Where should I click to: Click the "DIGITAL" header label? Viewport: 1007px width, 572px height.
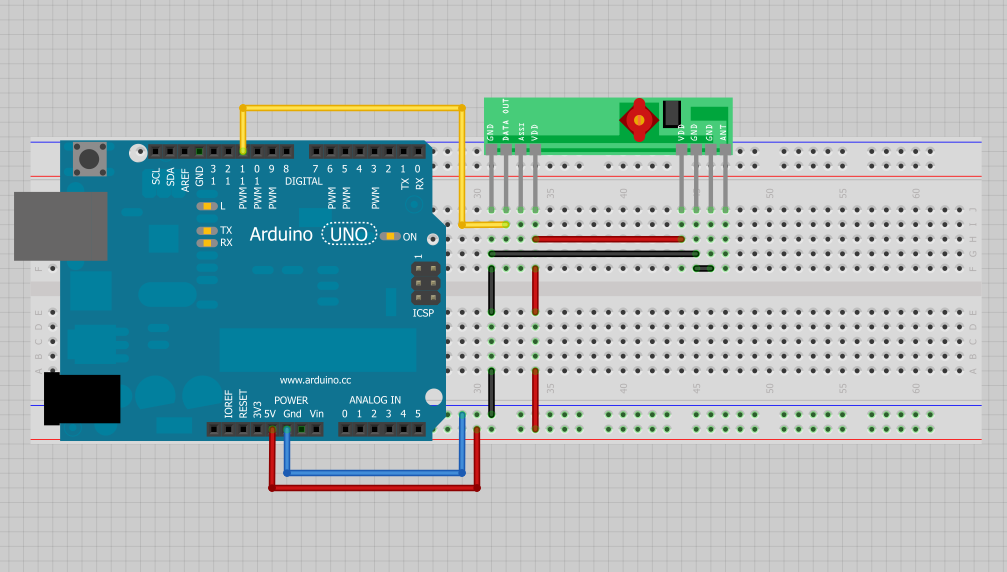(x=304, y=181)
